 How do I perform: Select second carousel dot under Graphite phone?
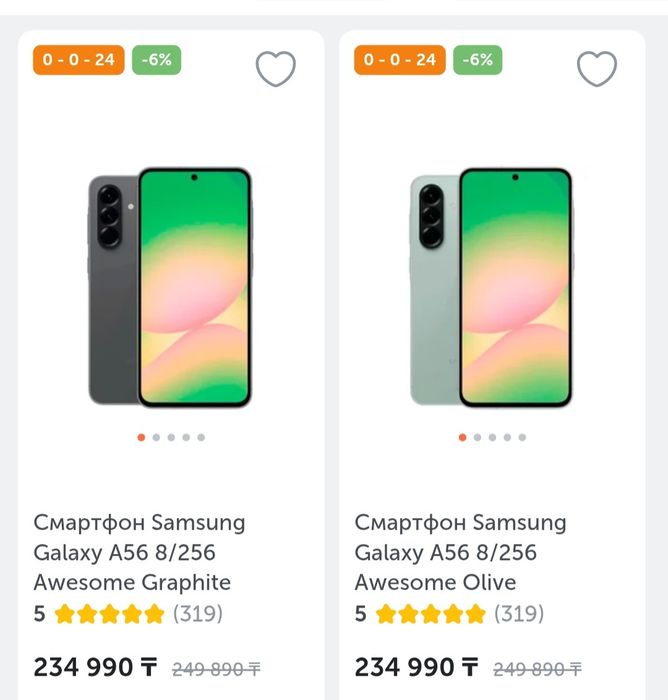tap(156, 437)
